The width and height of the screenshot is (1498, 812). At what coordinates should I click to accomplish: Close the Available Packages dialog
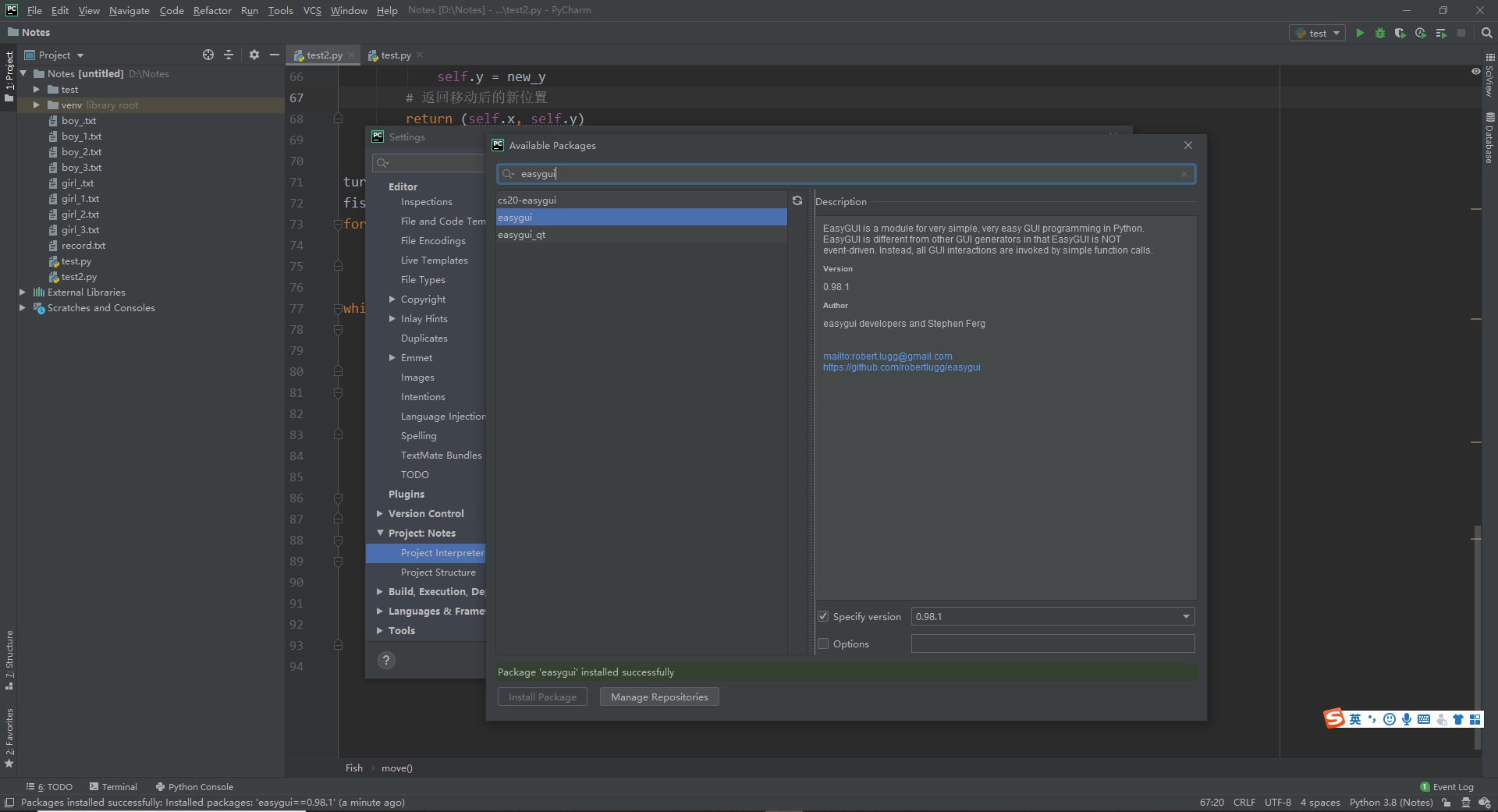click(1188, 145)
